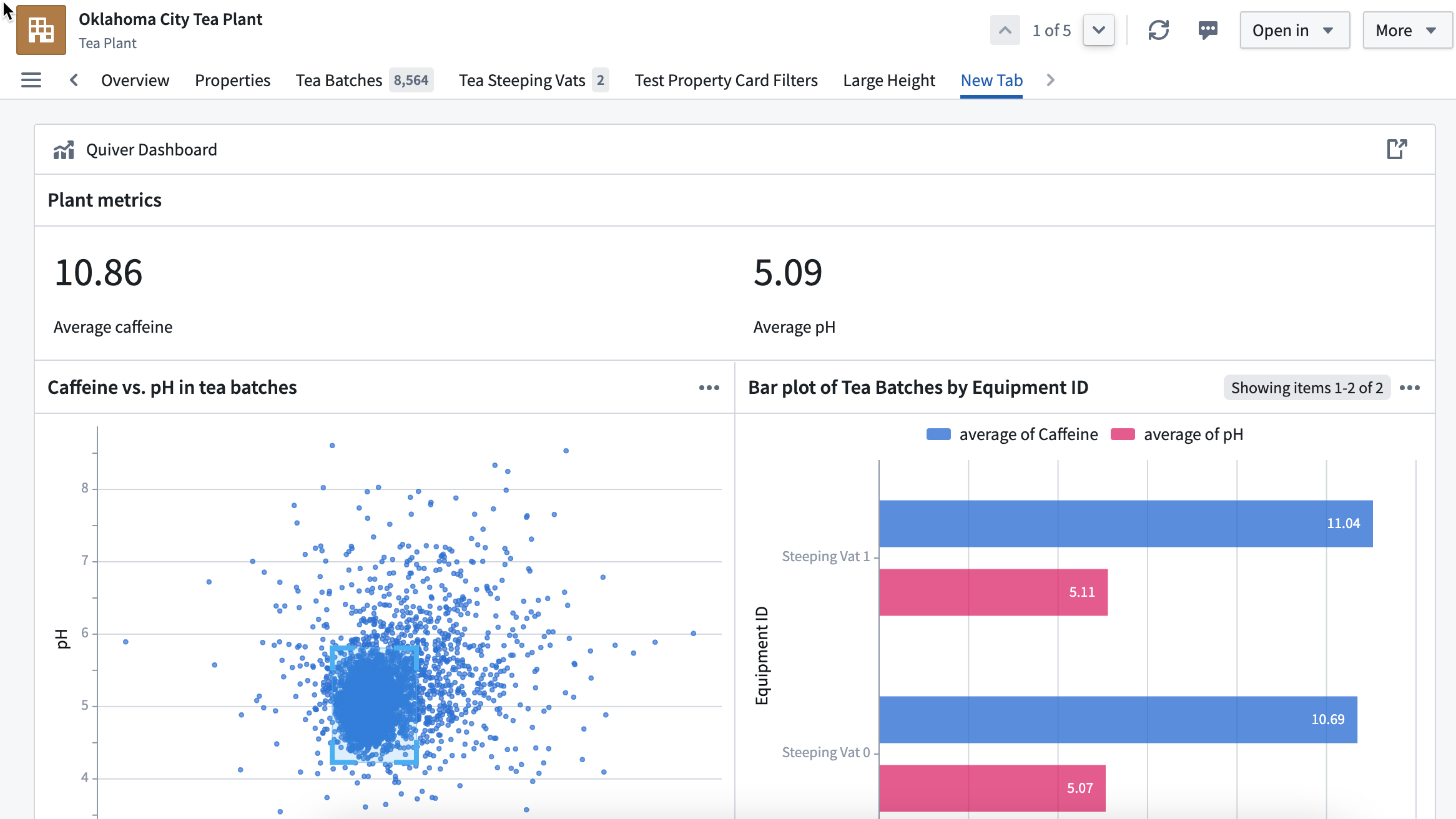Viewport: 1456px width, 819px height.
Task: Select the Test Property Card Filters tab
Action: (x=726, y=80)
